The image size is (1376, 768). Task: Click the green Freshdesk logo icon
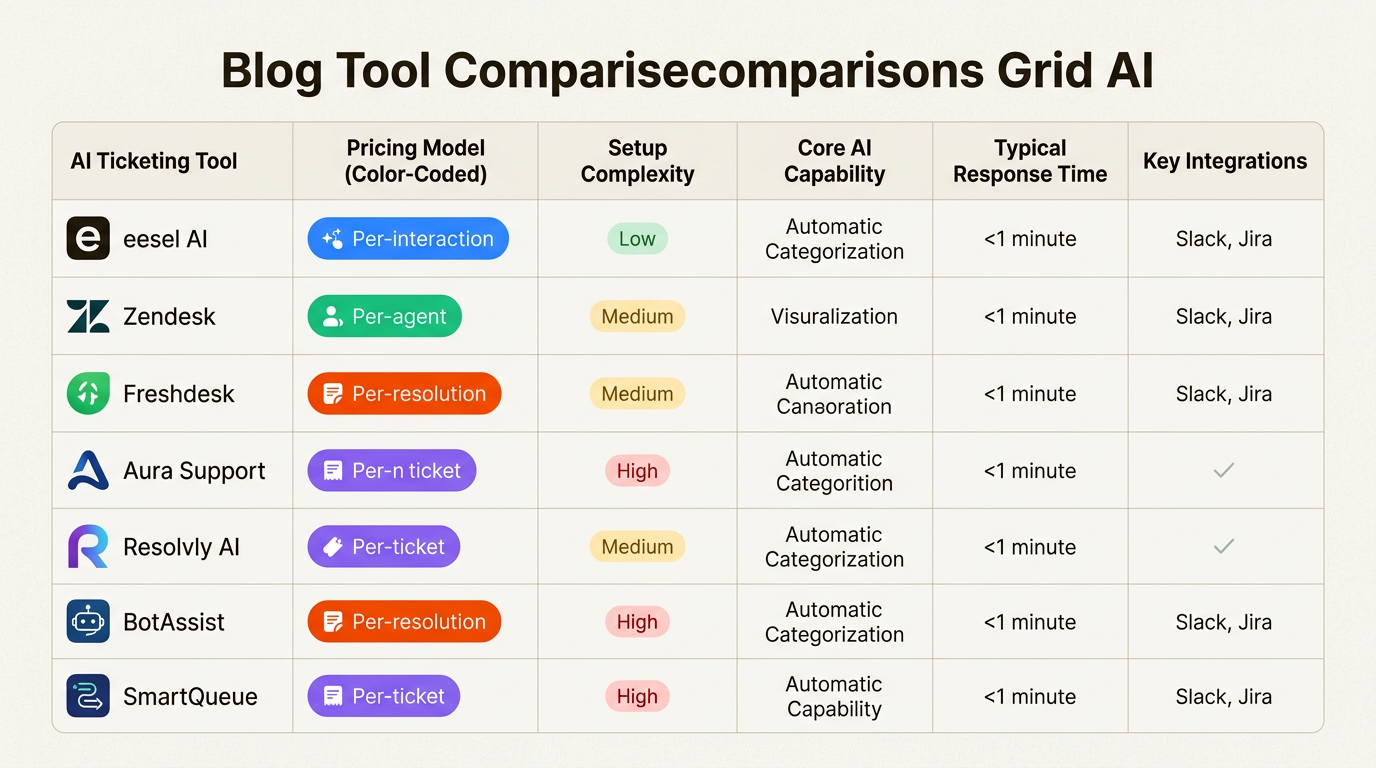click(88, 394)
